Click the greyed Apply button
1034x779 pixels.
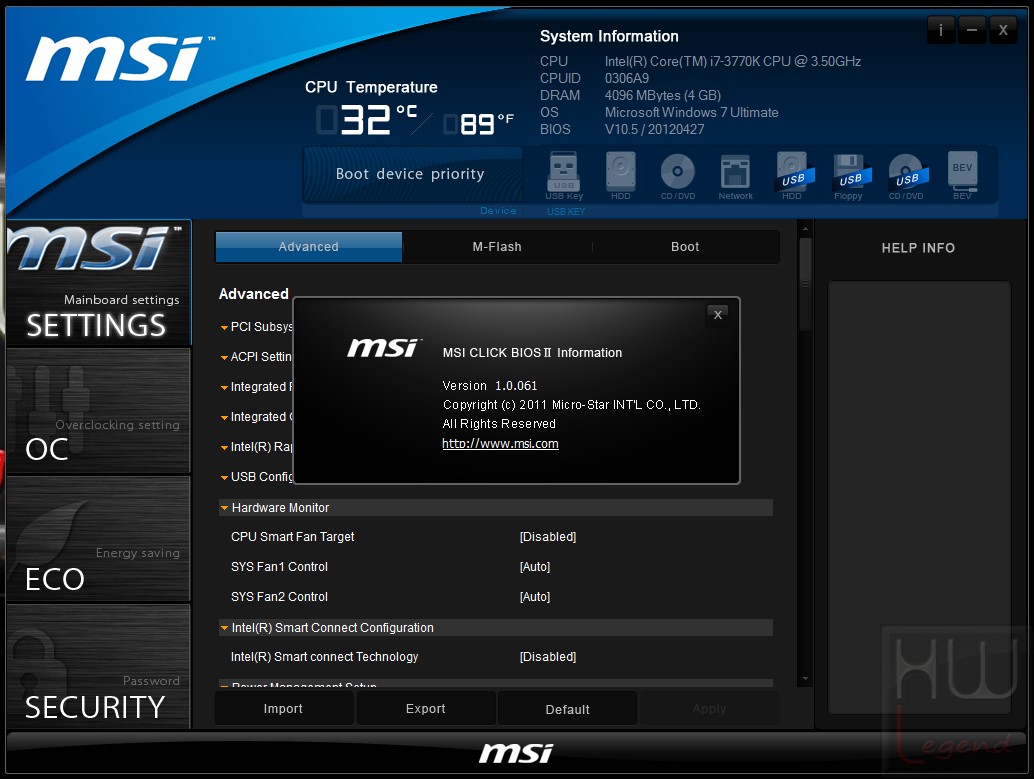coord(710,708)
